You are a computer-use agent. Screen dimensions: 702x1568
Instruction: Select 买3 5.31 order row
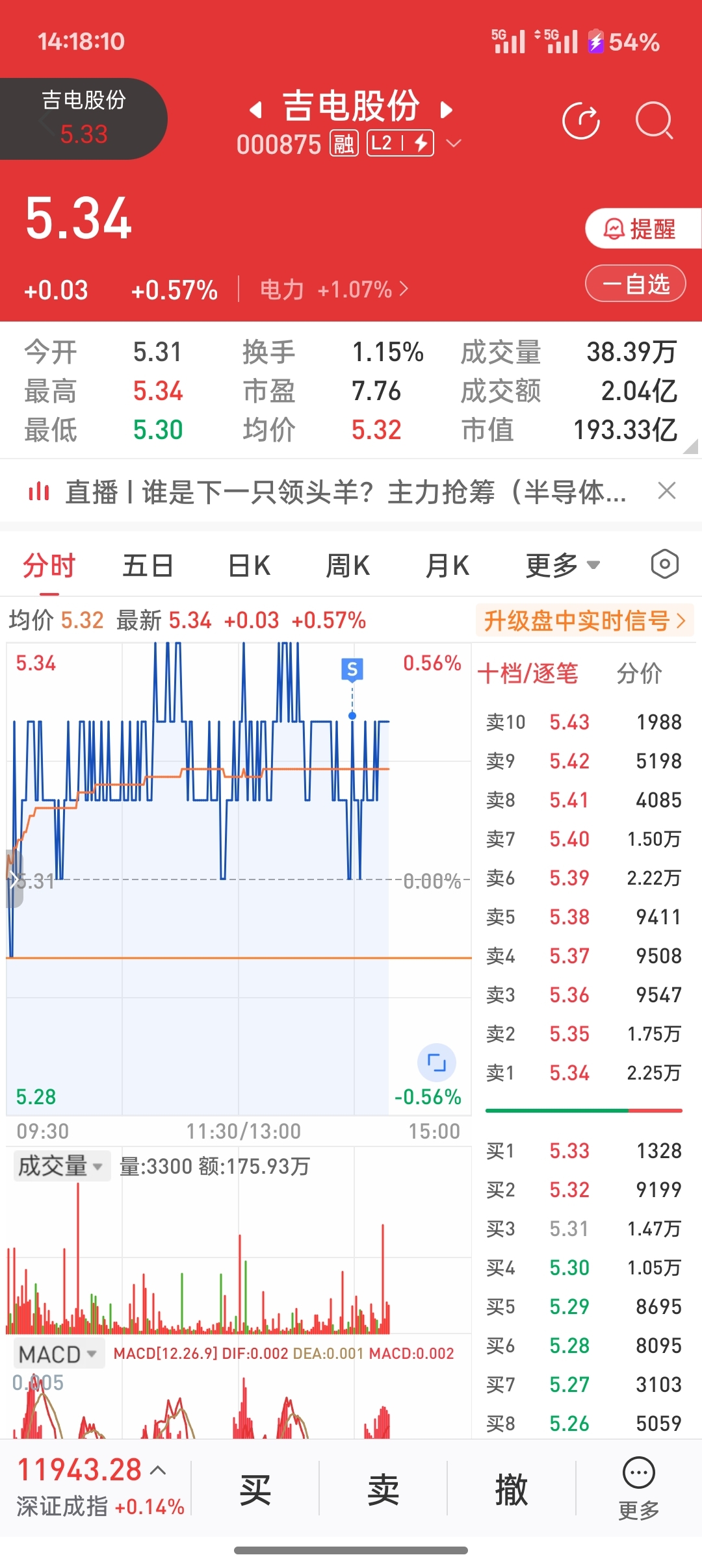tap(584, 1228)
